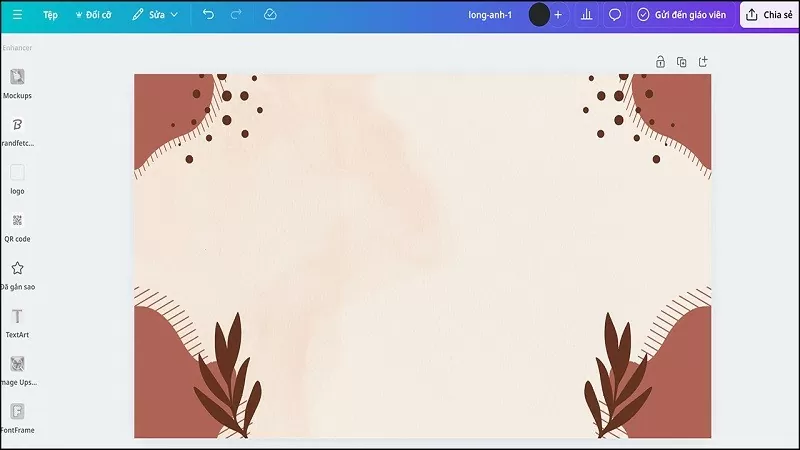800x450 pixels.
Task: Check the cloud save status icon
Action: (270, 15)
